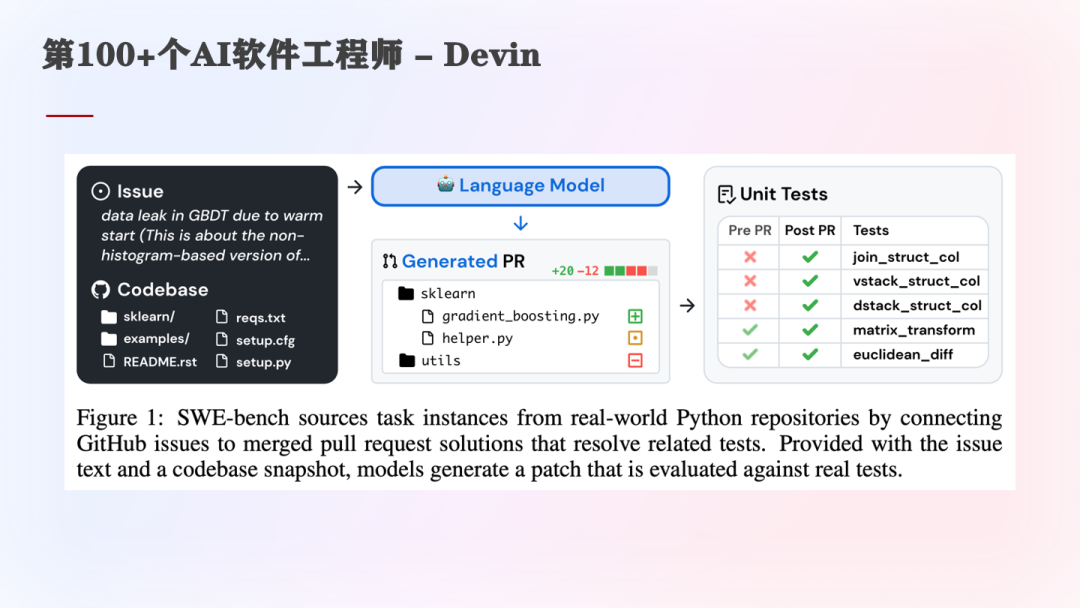
Task: Click the vstack_struct_col test name
Action: click(x=916, y=281)
